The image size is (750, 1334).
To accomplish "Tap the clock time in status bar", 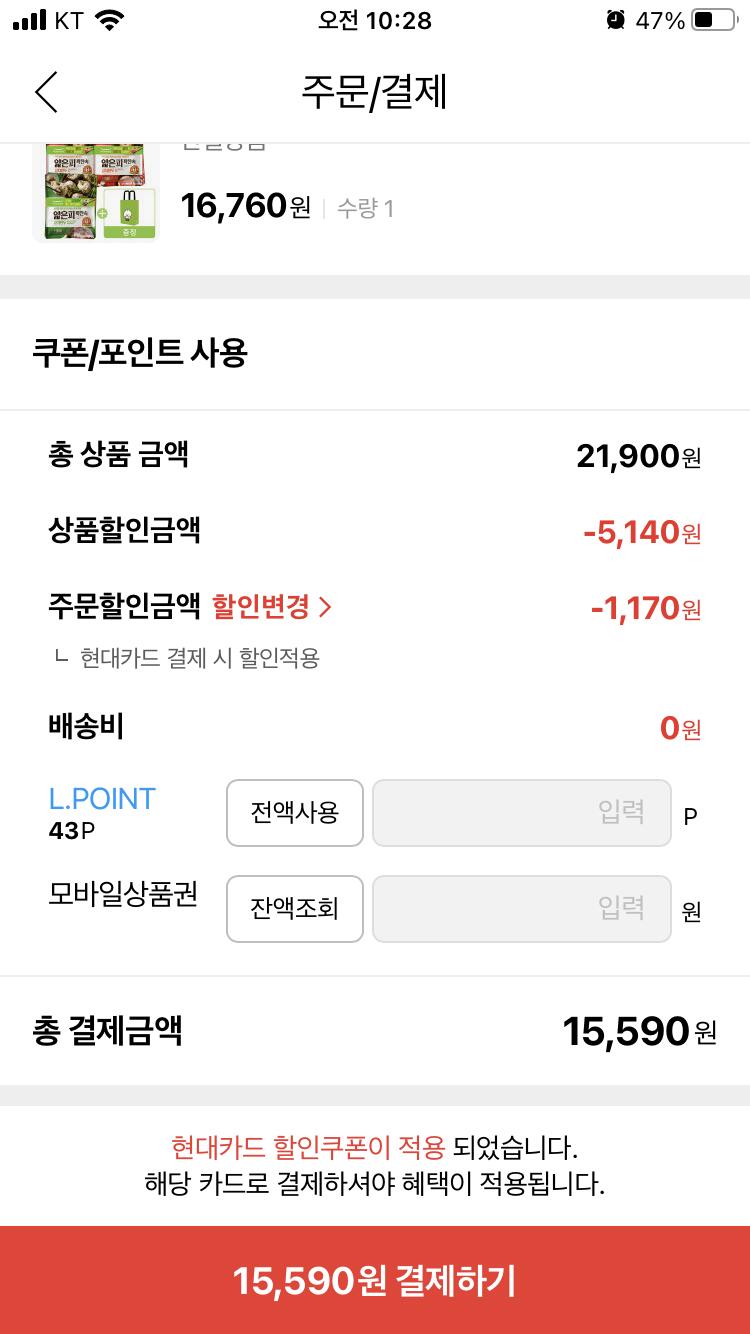I will [374, 20].
